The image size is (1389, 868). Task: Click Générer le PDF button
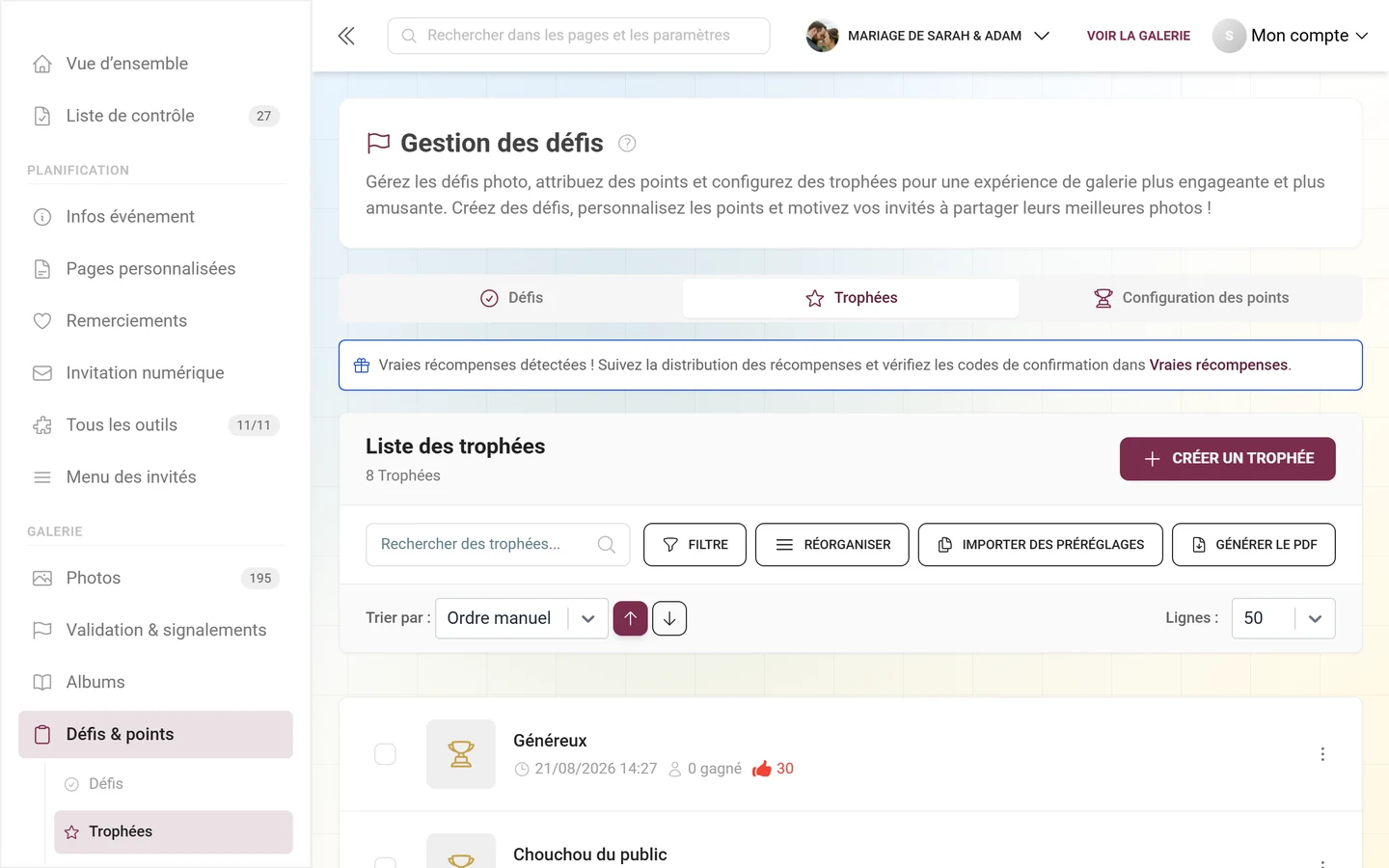[1253, 545]
